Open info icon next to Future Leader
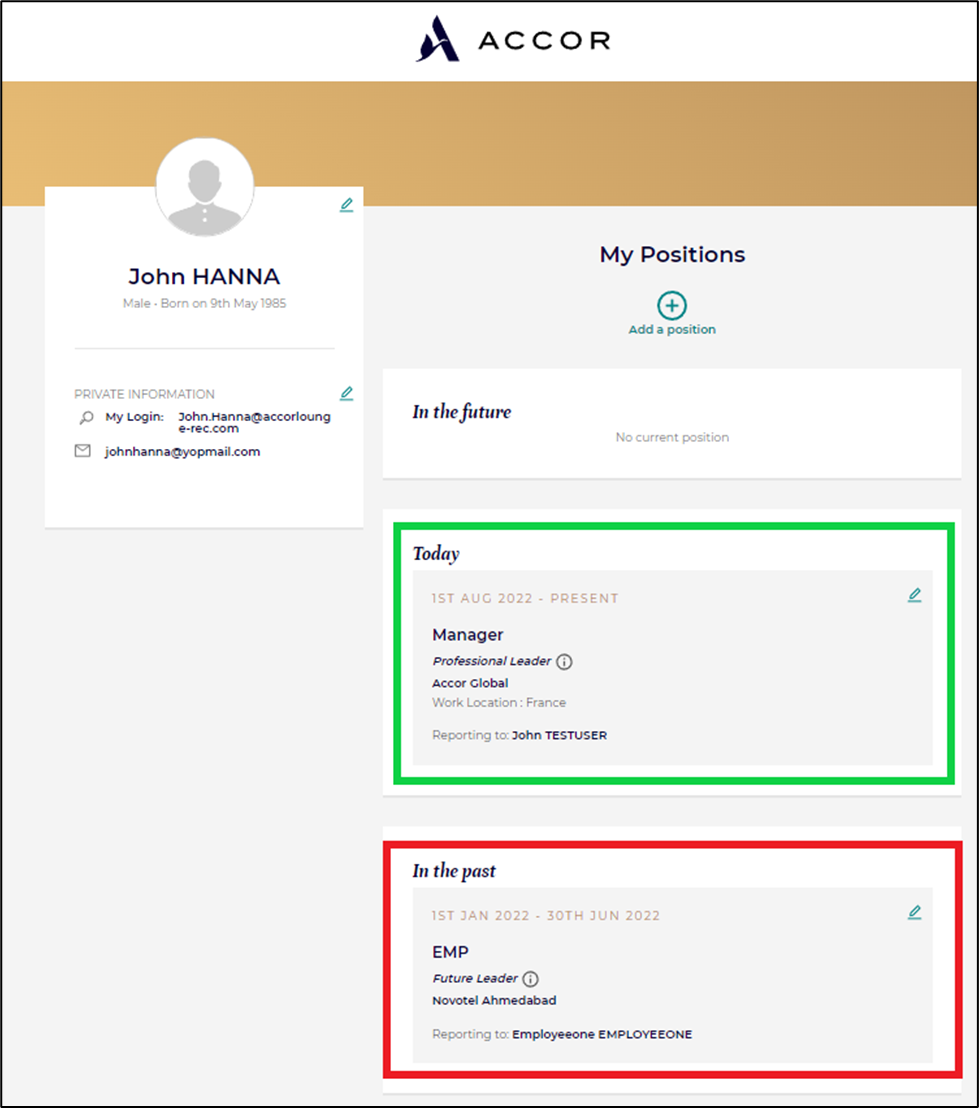The image size is (979, 1108). pos(530,979)
